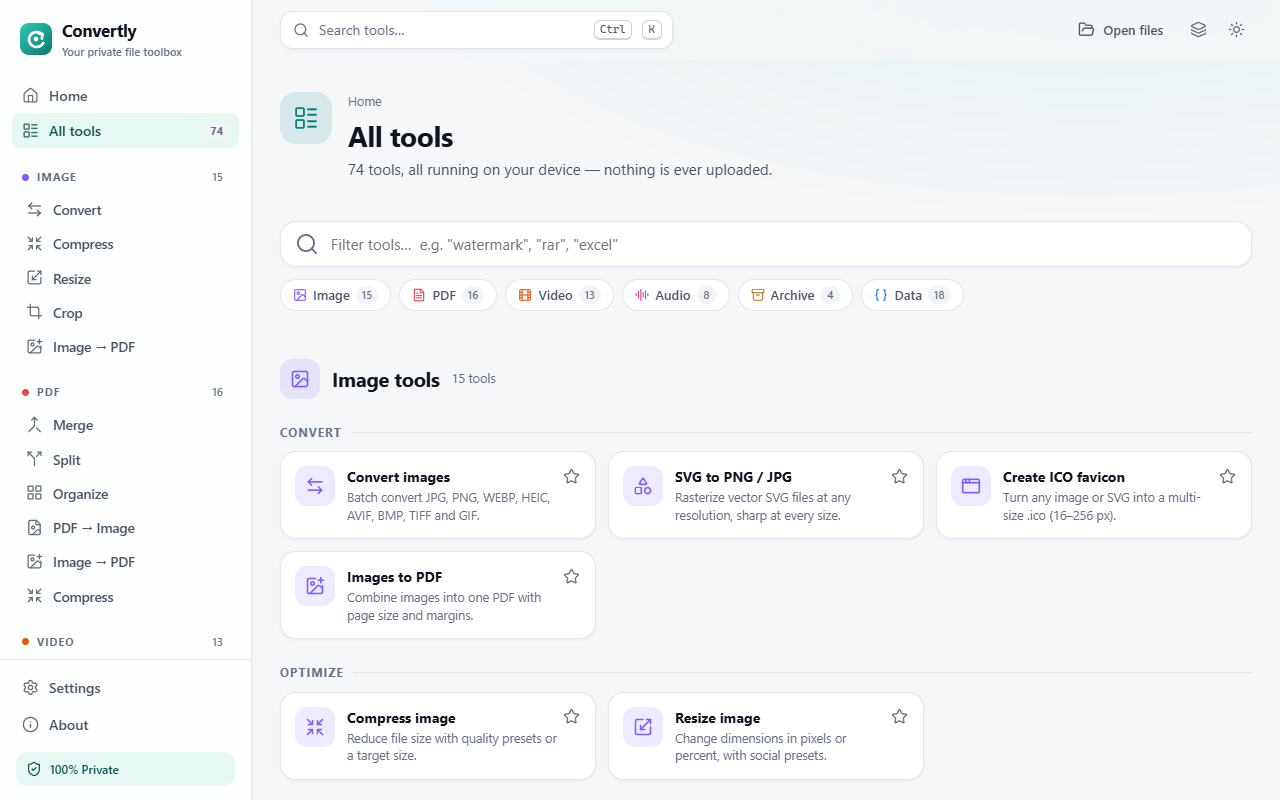Toggle the light/dark theme sun icon
The width and height of the screenshot is (1280, 800).
(x=1237, y=30)
